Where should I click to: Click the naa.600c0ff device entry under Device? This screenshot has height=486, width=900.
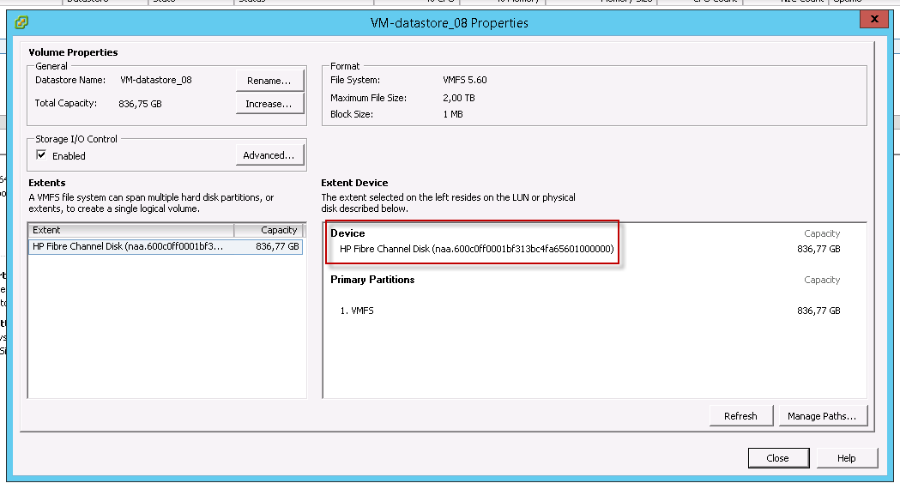click(476, 248)
